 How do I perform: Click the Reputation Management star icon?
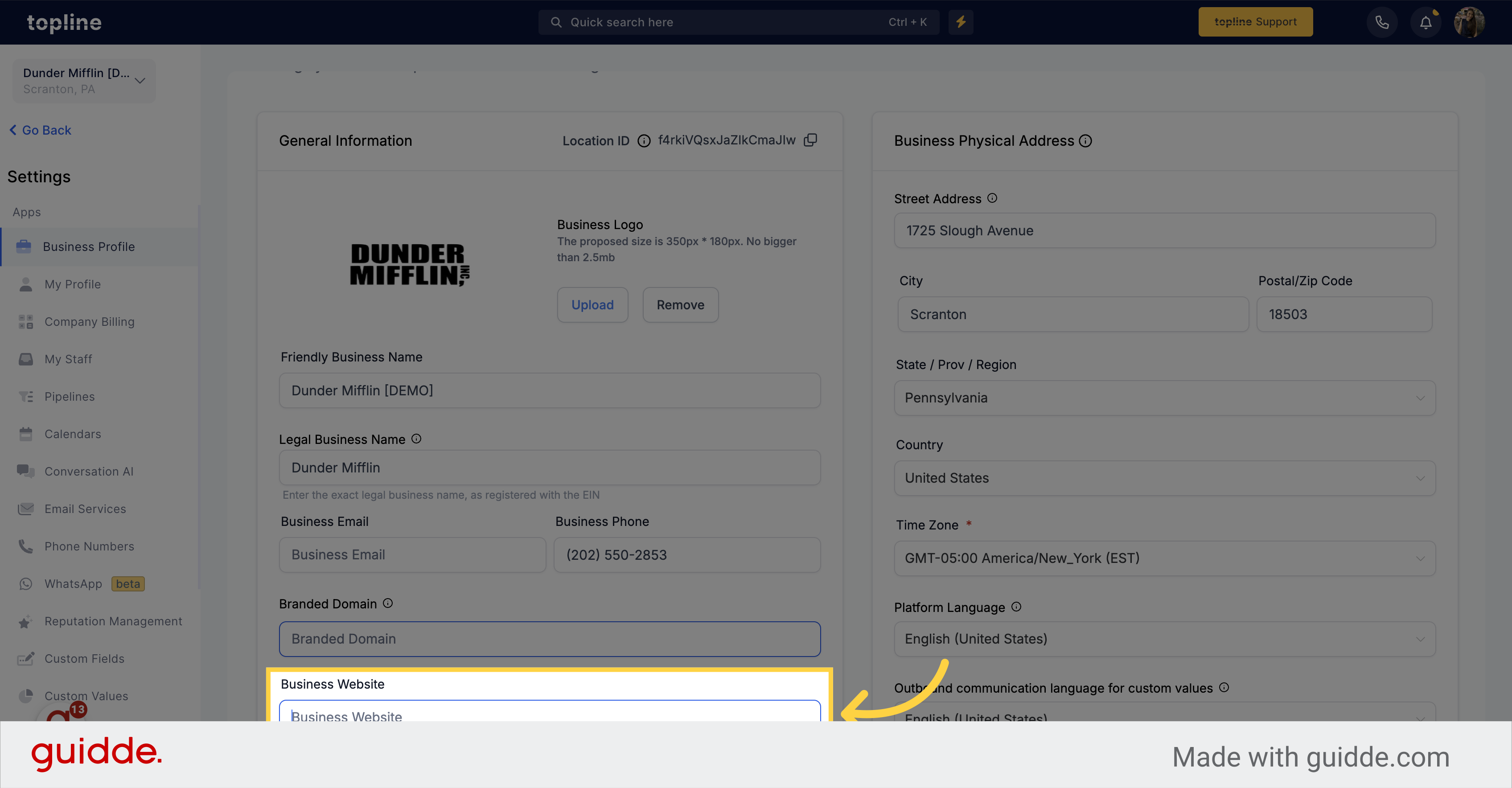(x=25, y=622)
